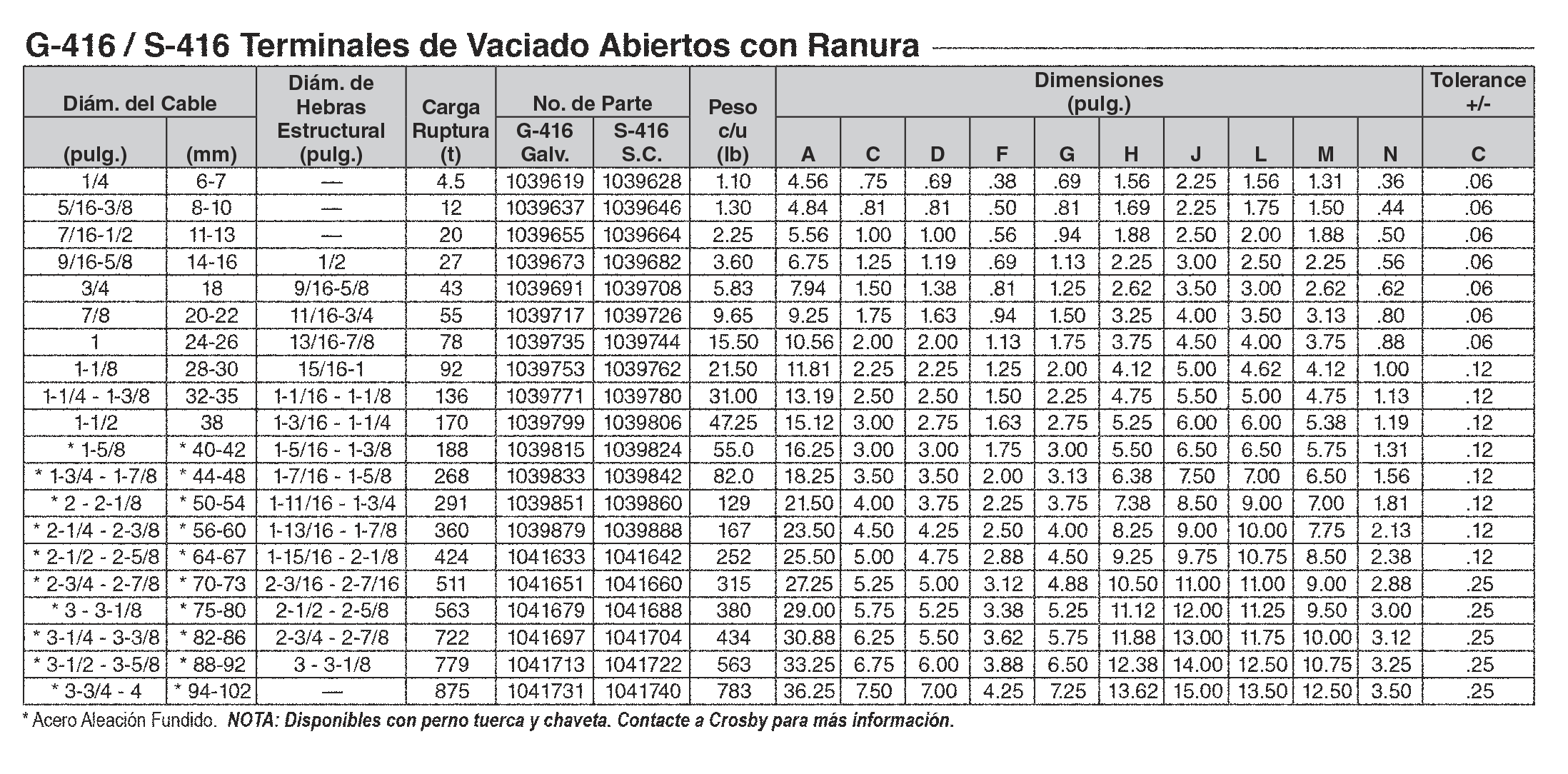Click part number 1039619

[545, 181]
